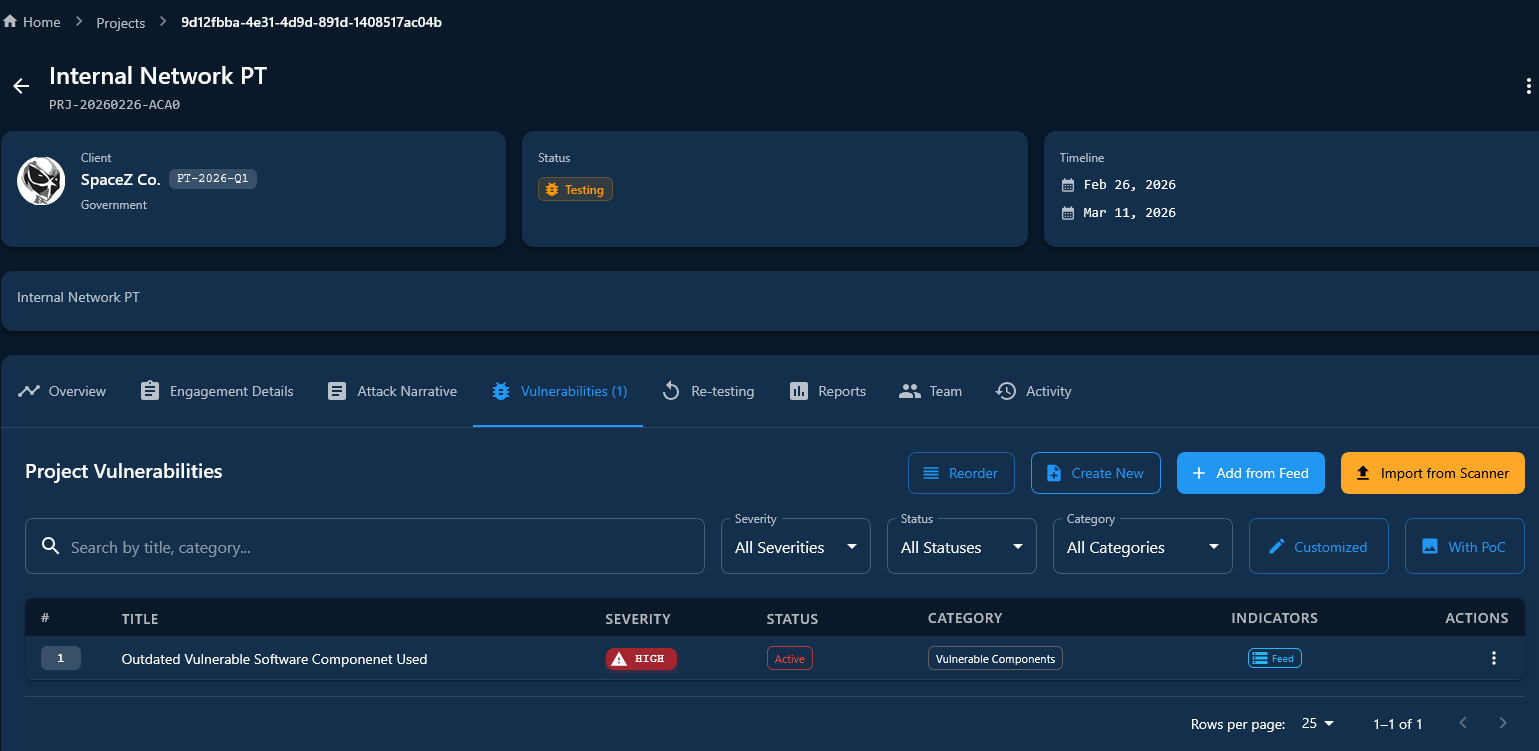The width and height of the screenshot is (1539, 751).
Task: Open the Reports tab
Action: coord(827,391)
